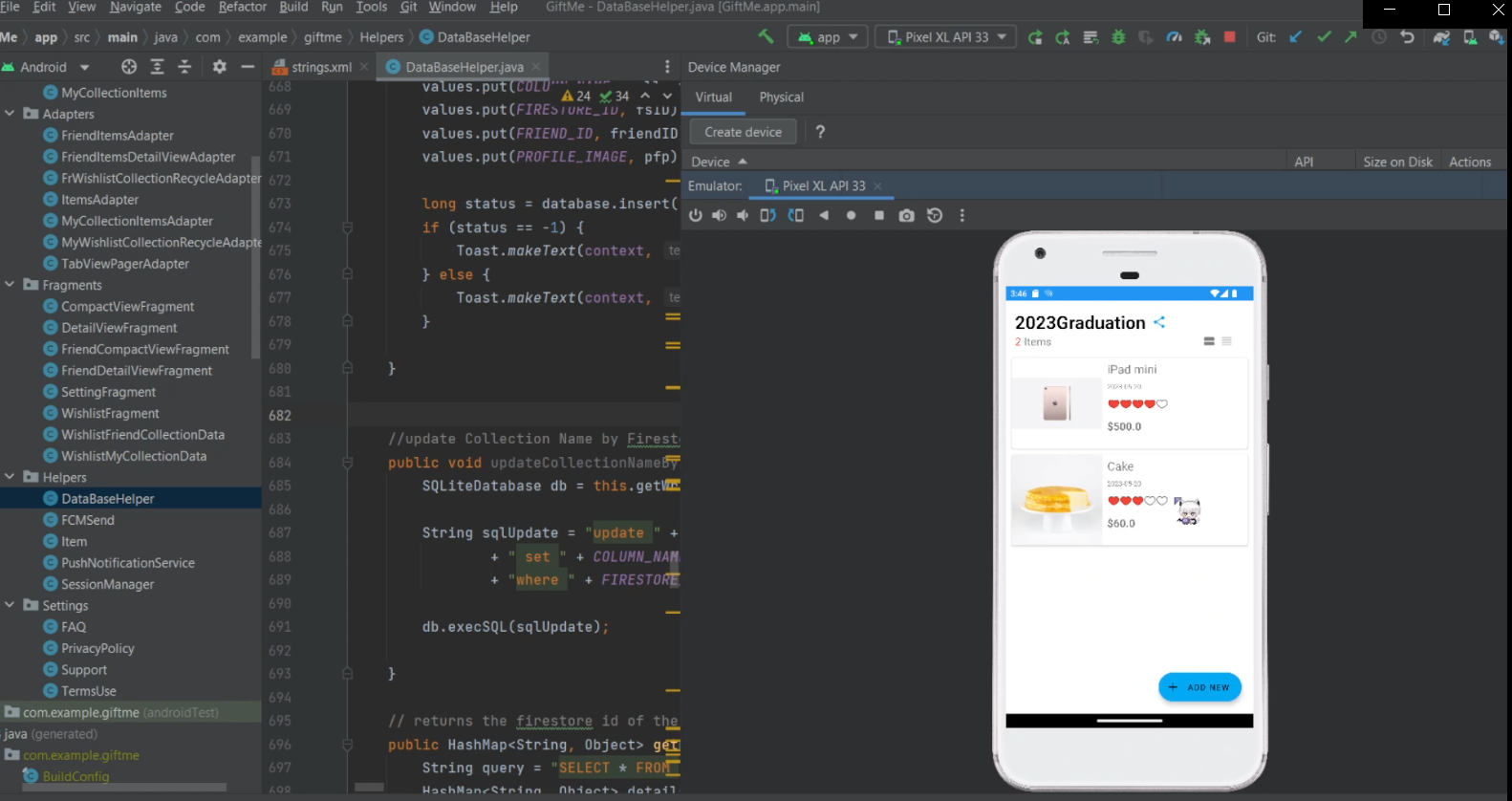Screen dimensions: 1512x801
Task: Click the Project panel vertical scrollbar
Action: click(x=255, y=256)
